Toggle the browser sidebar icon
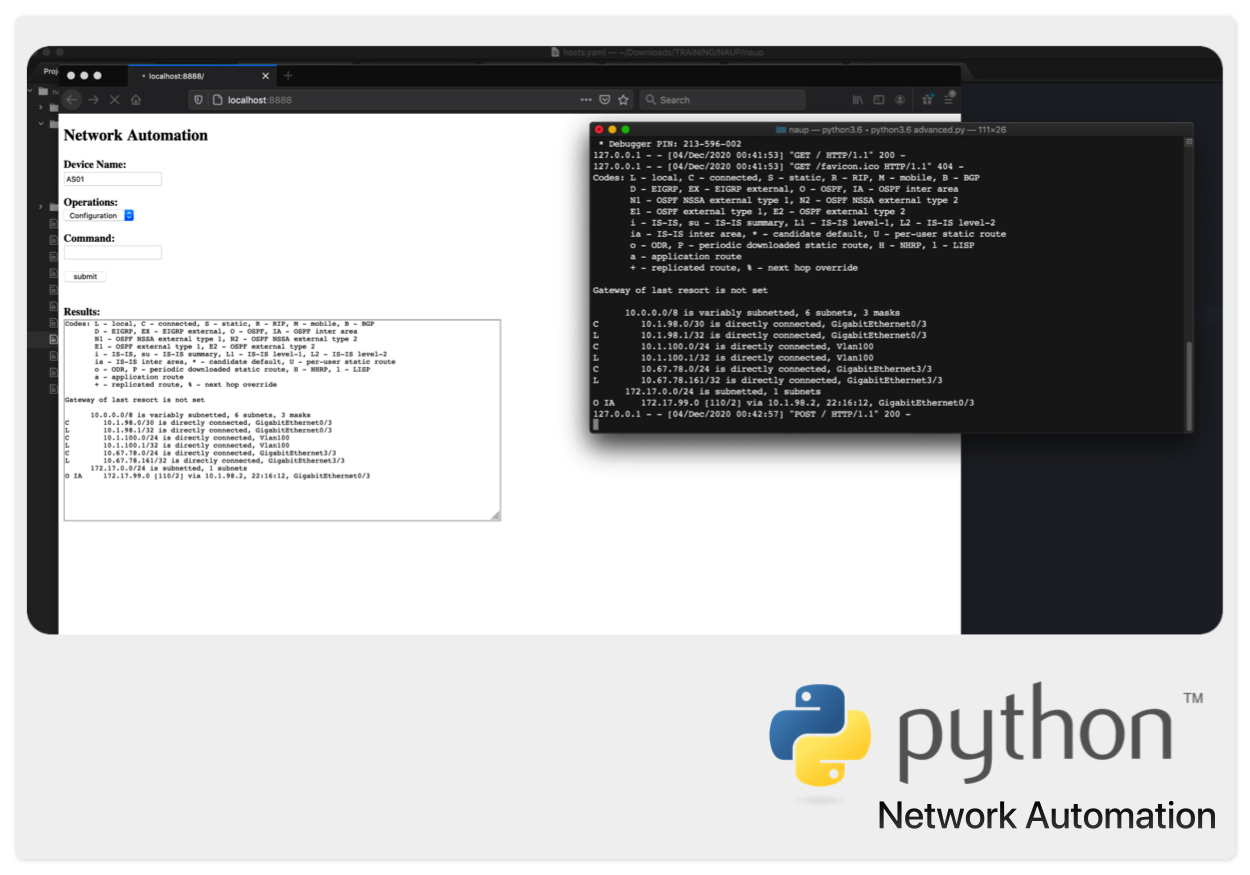Screen dimensions: 1250x875 pyautogui.click(x=879, y=100)
